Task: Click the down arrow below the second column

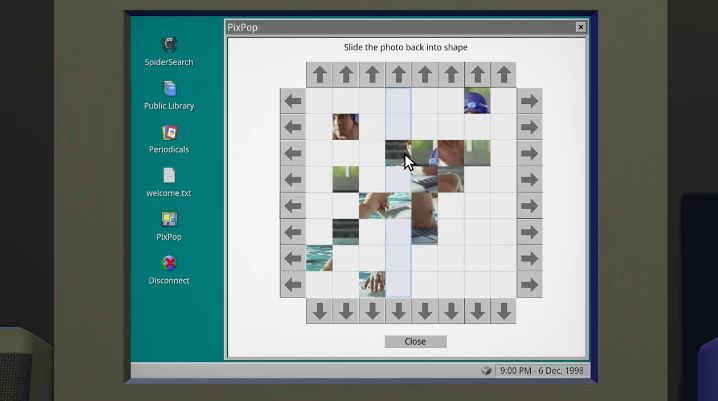Action: [346, 311]
